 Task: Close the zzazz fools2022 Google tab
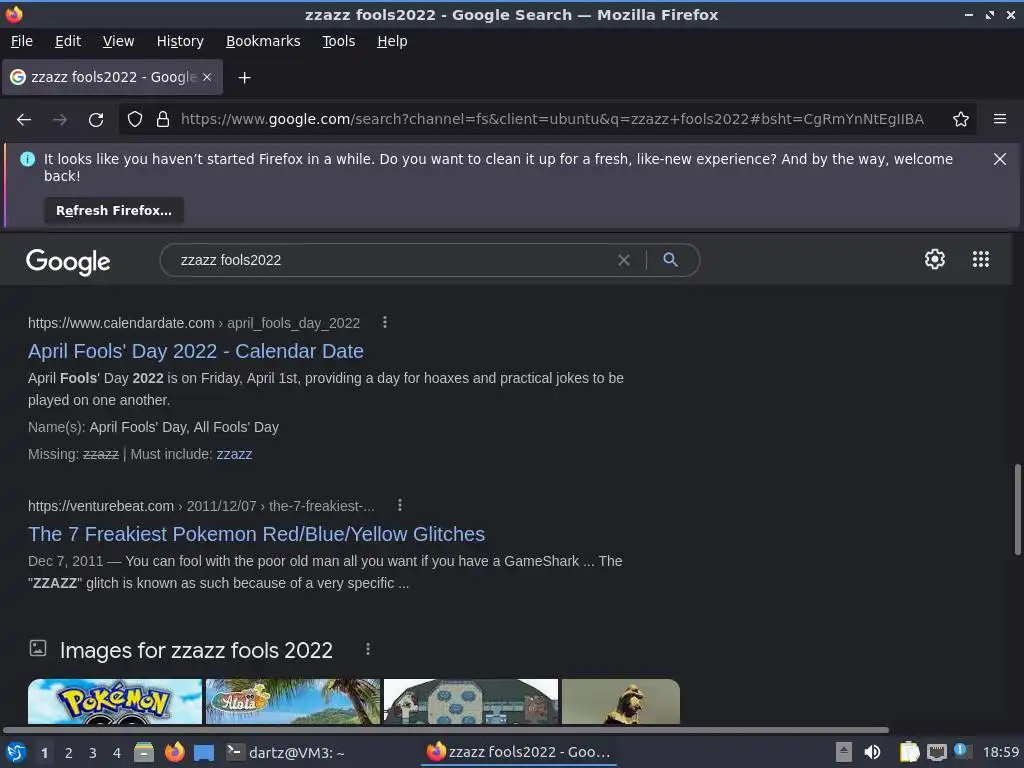click(x=207, y=77)
